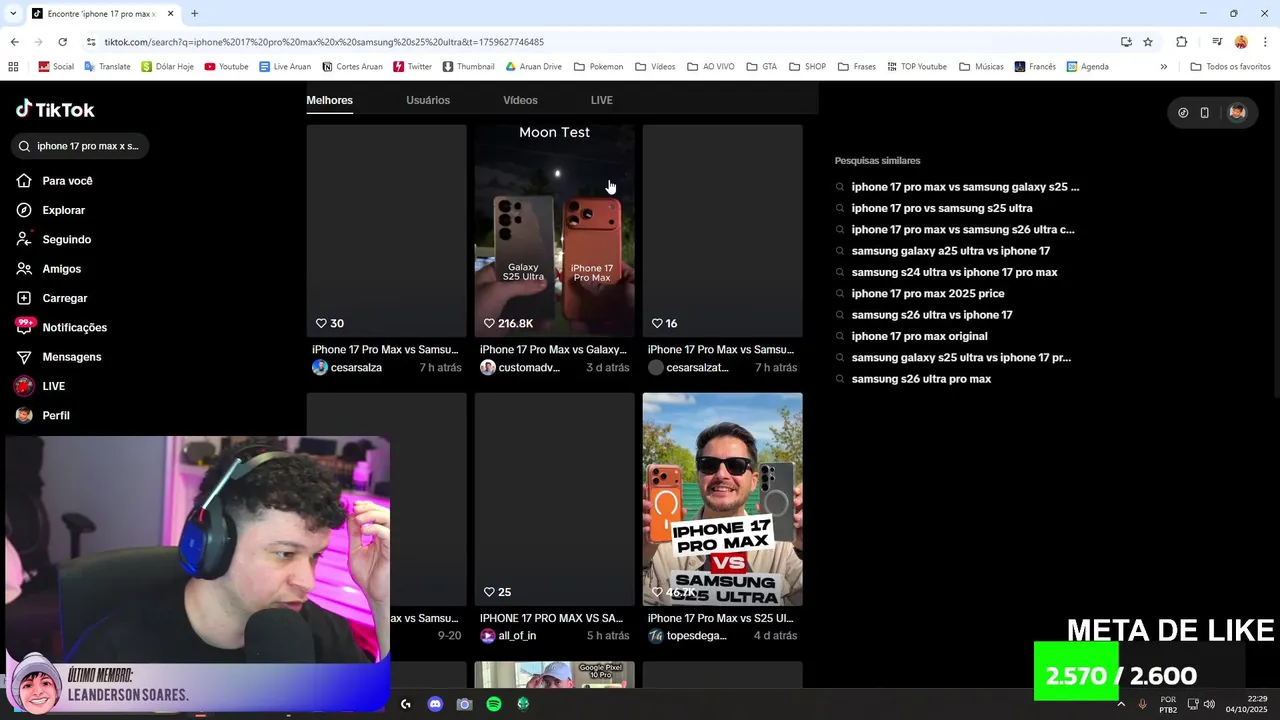Select suggestion 'iphone 17 pro vs samsung s25 ultra'
This screenshot has width=1280, height=720.
click(x=942, y=208)
